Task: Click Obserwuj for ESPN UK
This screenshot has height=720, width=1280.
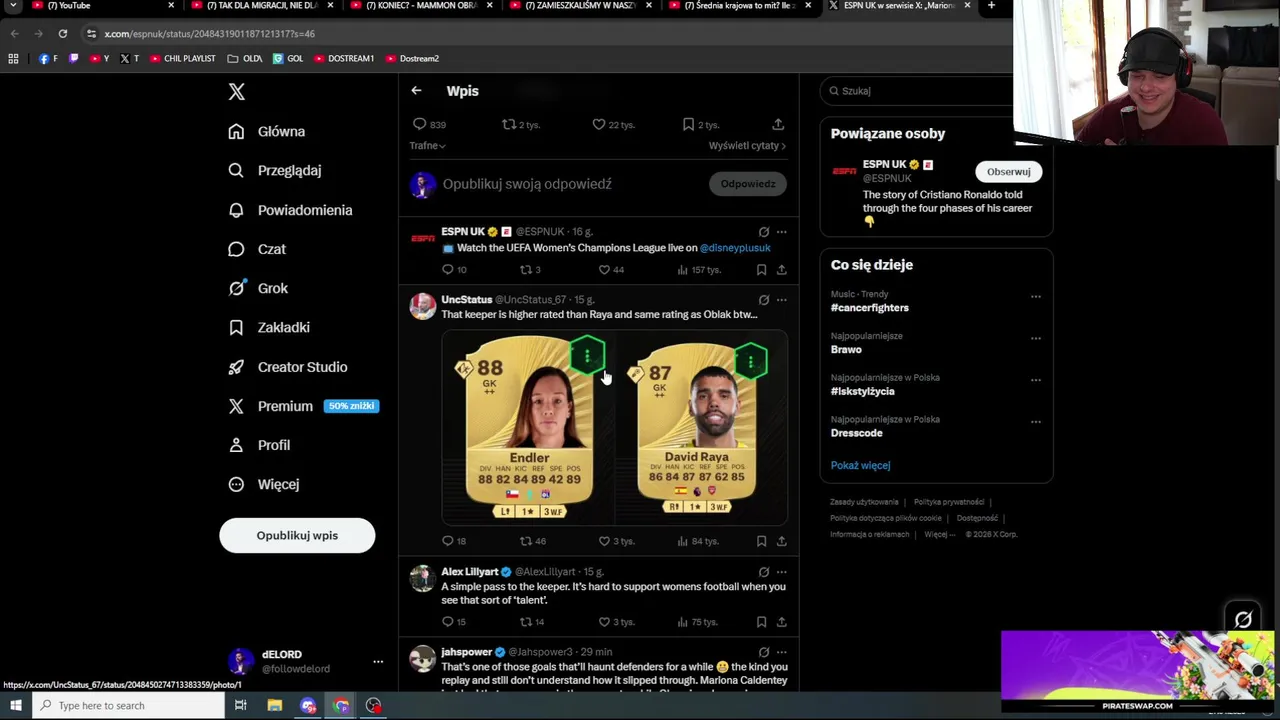Action: (x=1008, y=172)
